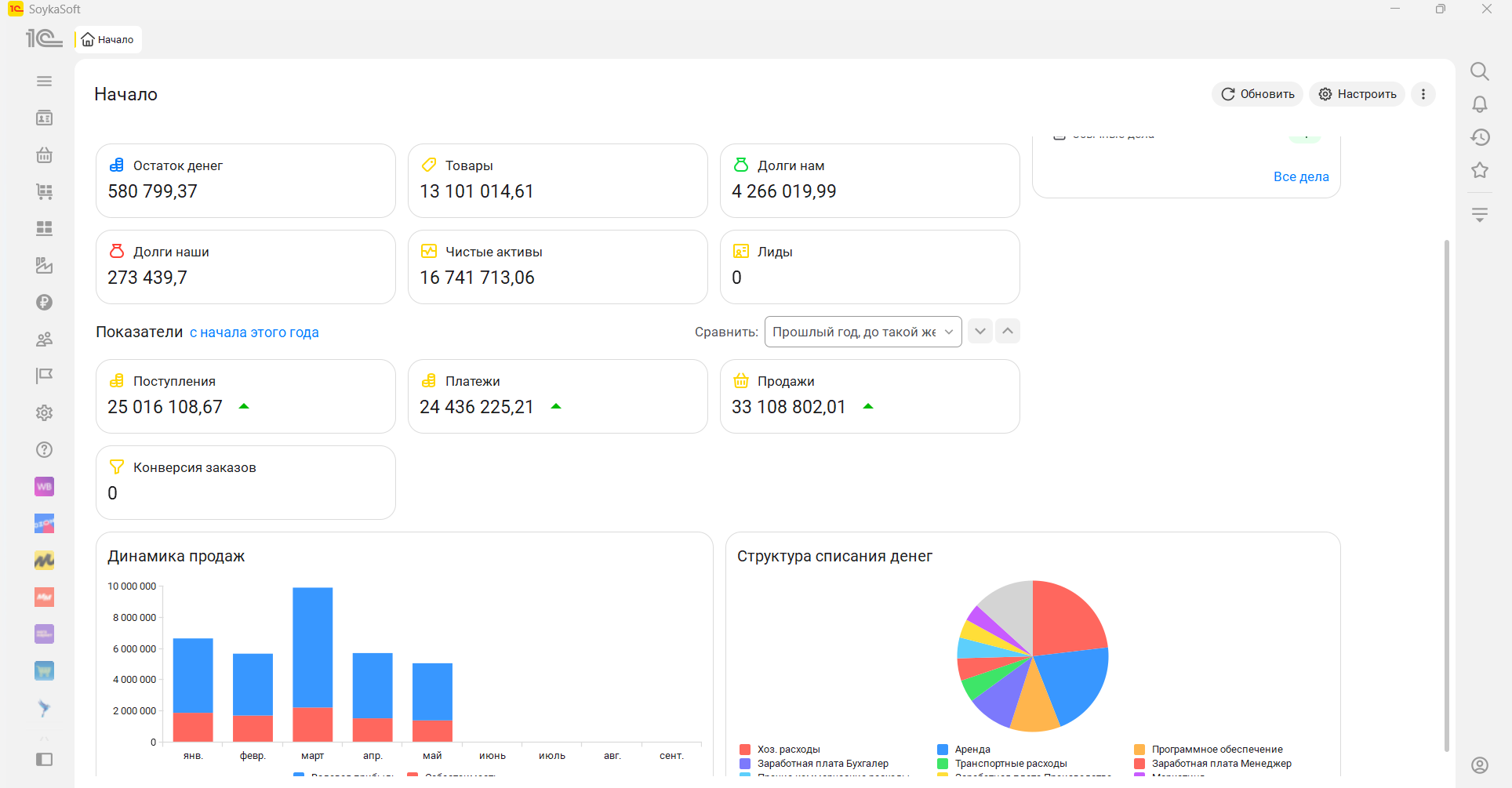Open the search icon at top right
1512x788 pixels.
(1480, 71)
